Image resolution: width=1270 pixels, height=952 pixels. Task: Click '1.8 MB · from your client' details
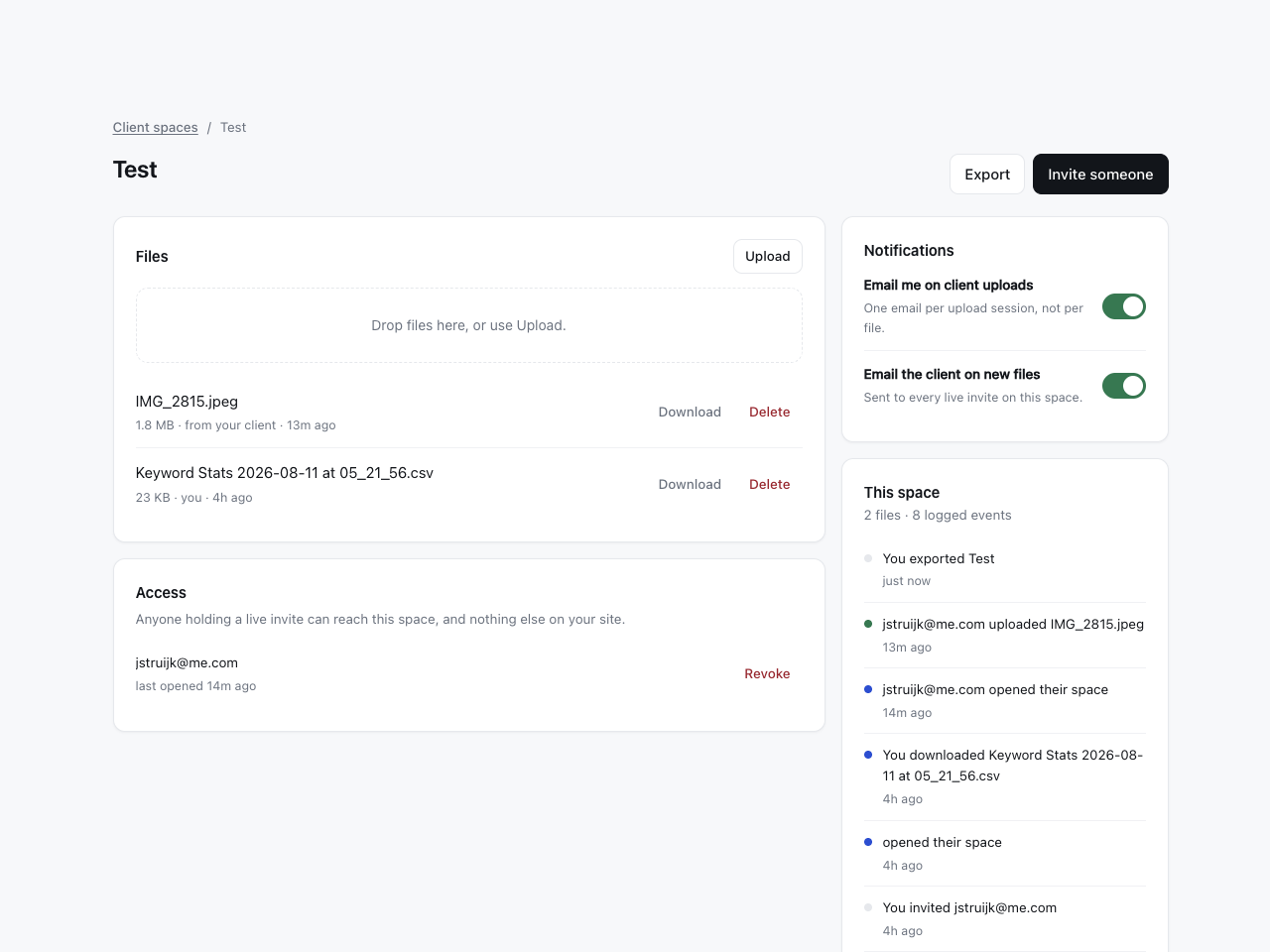pos(236,425)
